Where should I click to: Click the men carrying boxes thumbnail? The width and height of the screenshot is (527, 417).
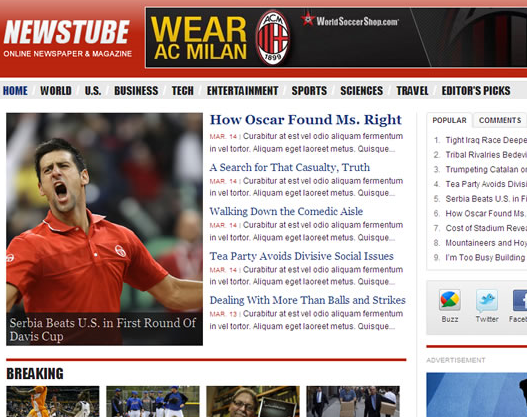(x=353, y=402)
